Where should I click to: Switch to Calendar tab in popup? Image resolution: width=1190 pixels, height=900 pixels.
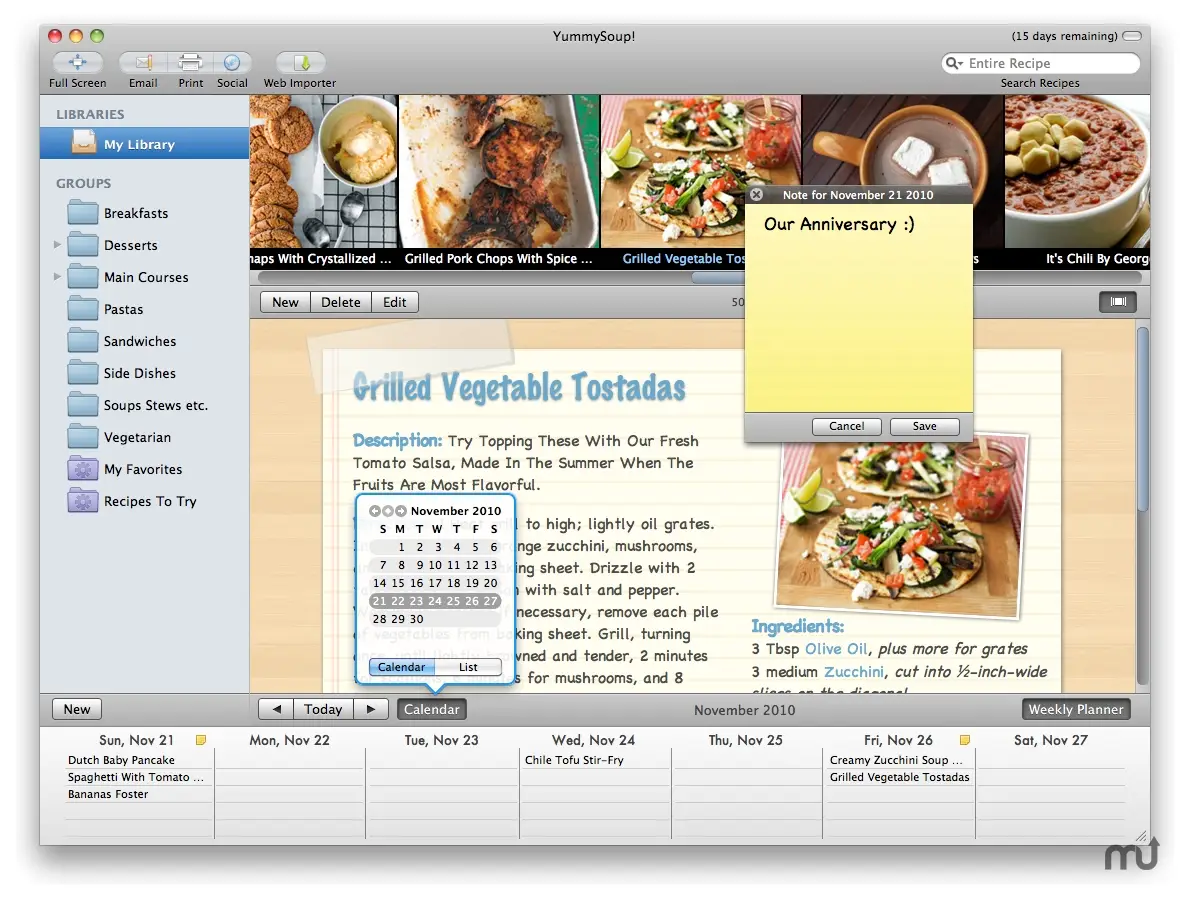[x=401, y=667]
